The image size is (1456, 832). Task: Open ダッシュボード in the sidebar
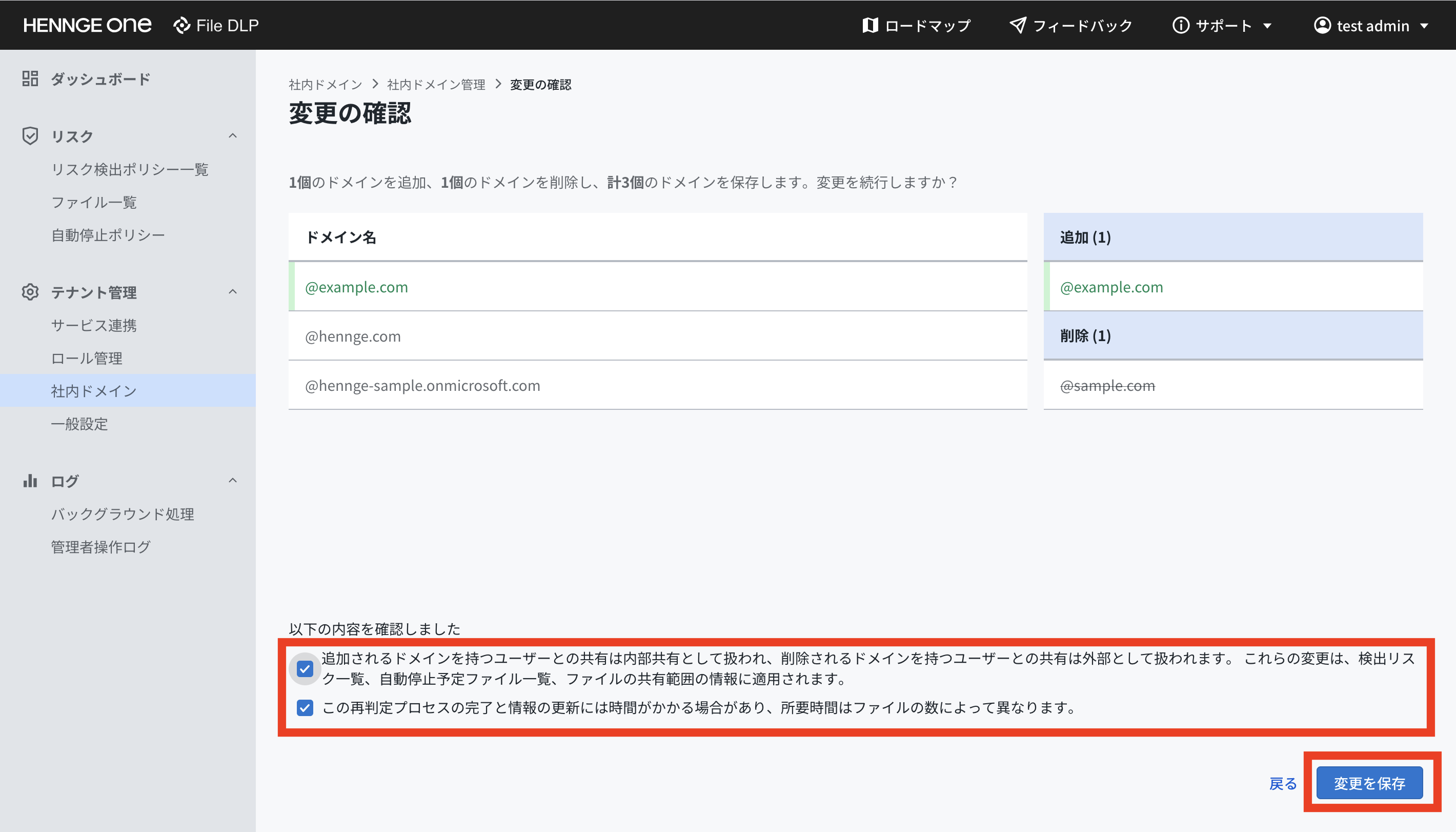[100, 79]
